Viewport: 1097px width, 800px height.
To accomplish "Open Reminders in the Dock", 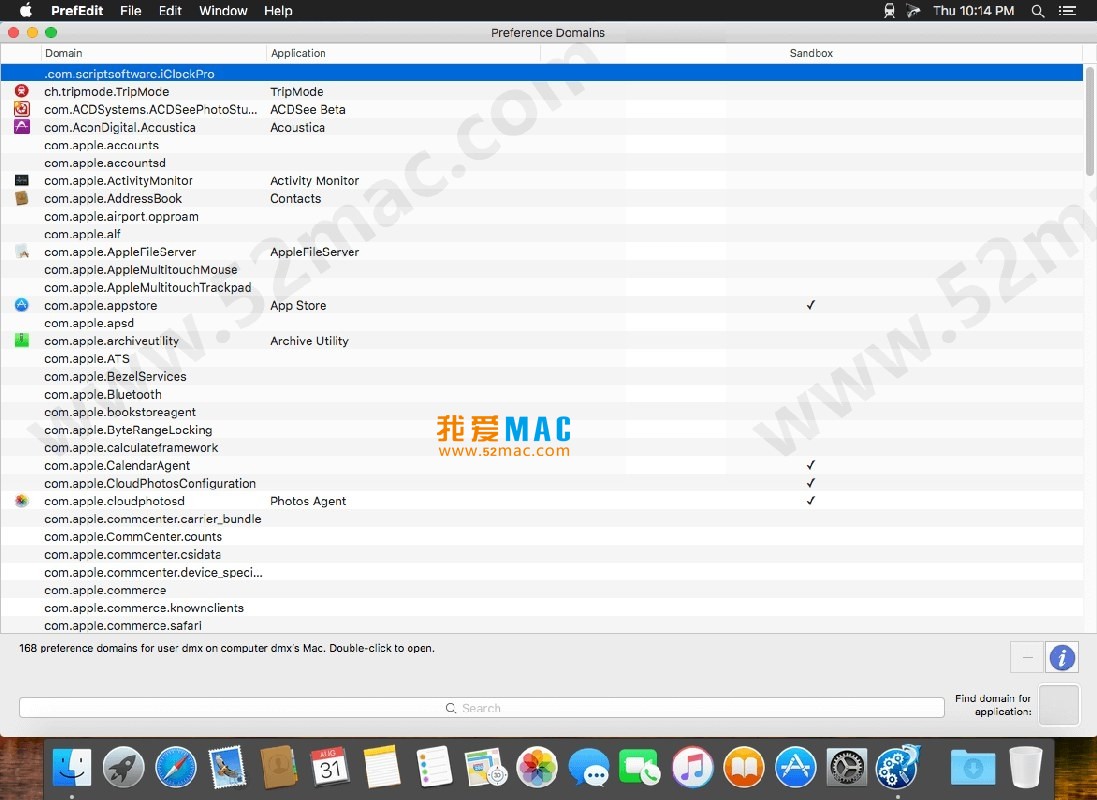I will click(x=434, y=768).
